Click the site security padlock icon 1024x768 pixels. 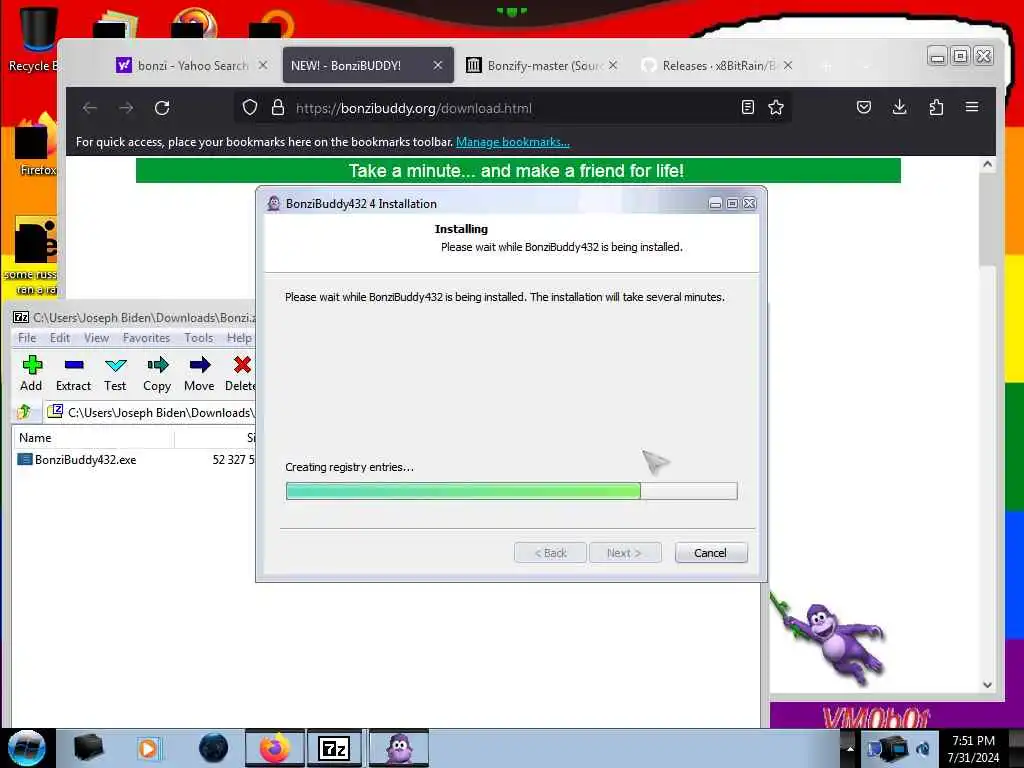click(278, 107)
